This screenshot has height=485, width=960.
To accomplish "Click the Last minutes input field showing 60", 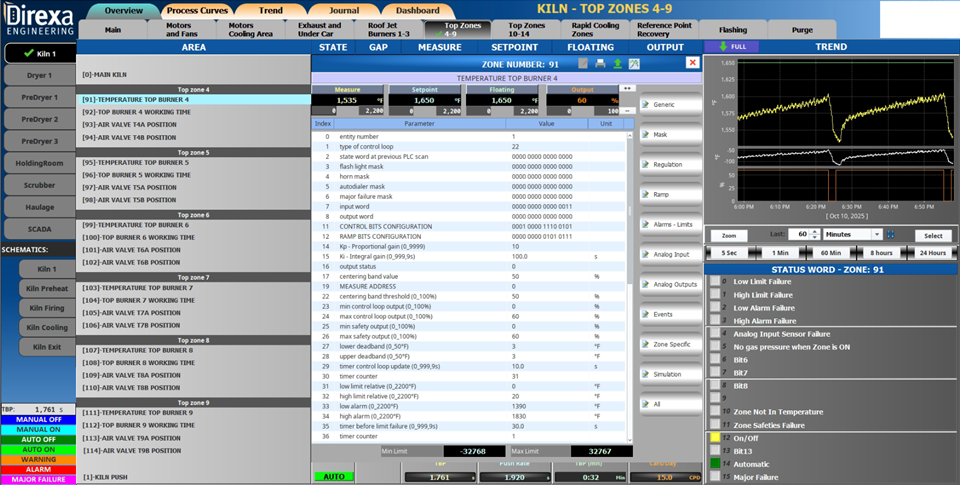I will click(798, 235).
